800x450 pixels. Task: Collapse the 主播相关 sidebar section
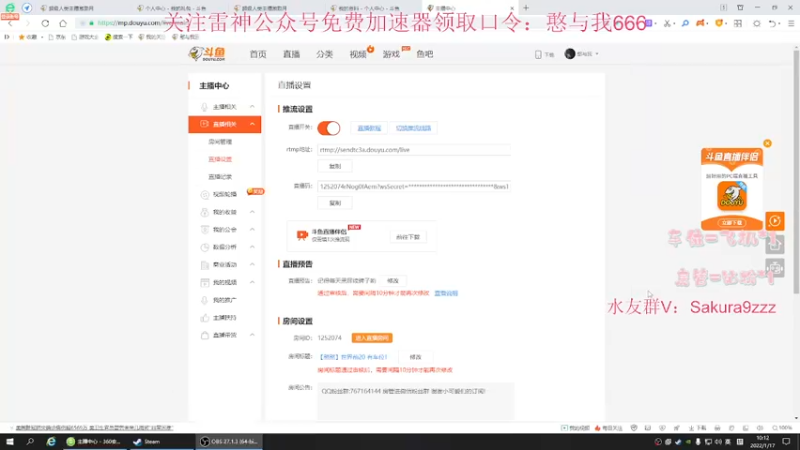pyautogui.click(x=252, y=107)
